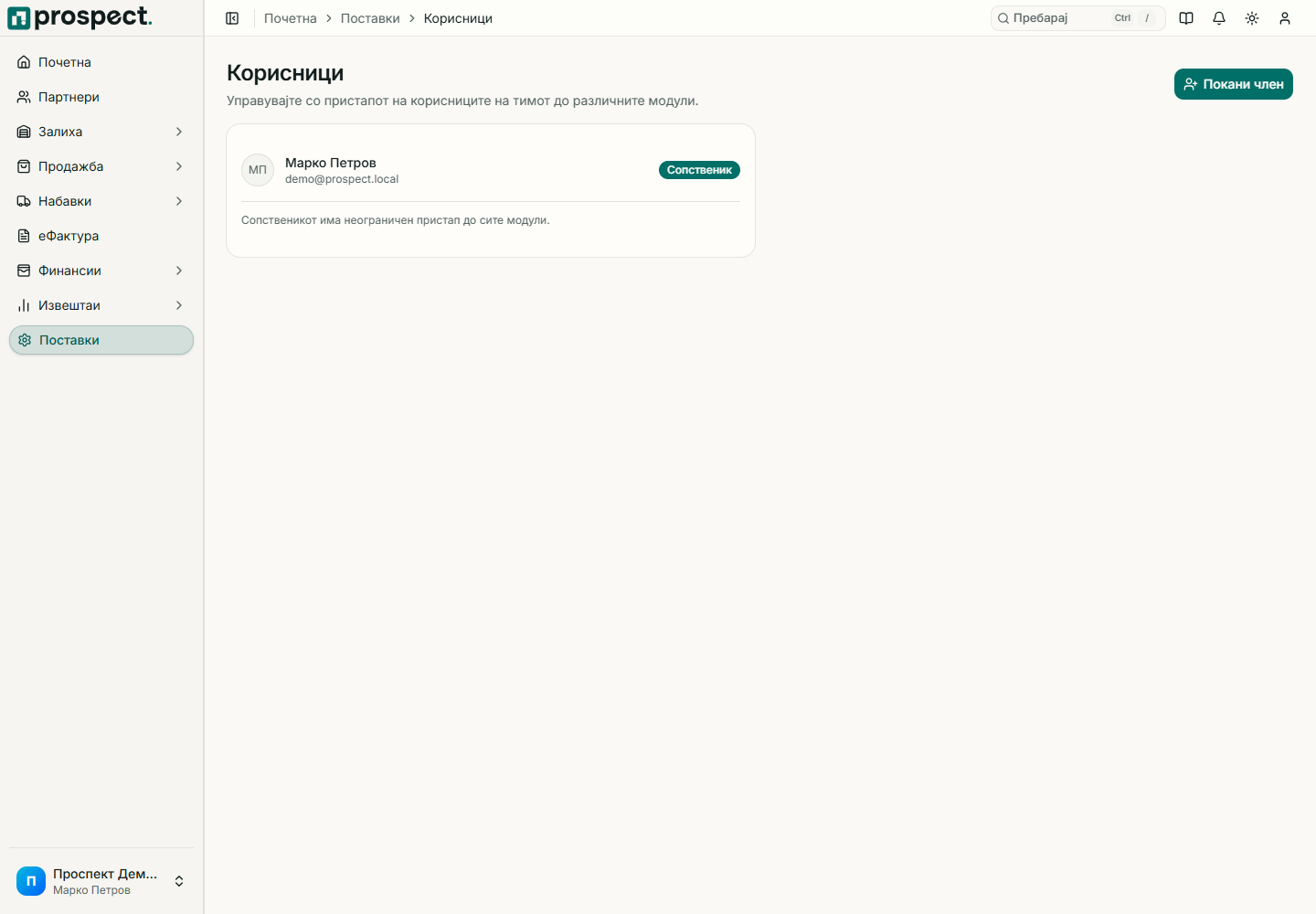The image size is (1316, 914).
Task: Expand the Финансии submenu
Action: click(x=101, y=271)
